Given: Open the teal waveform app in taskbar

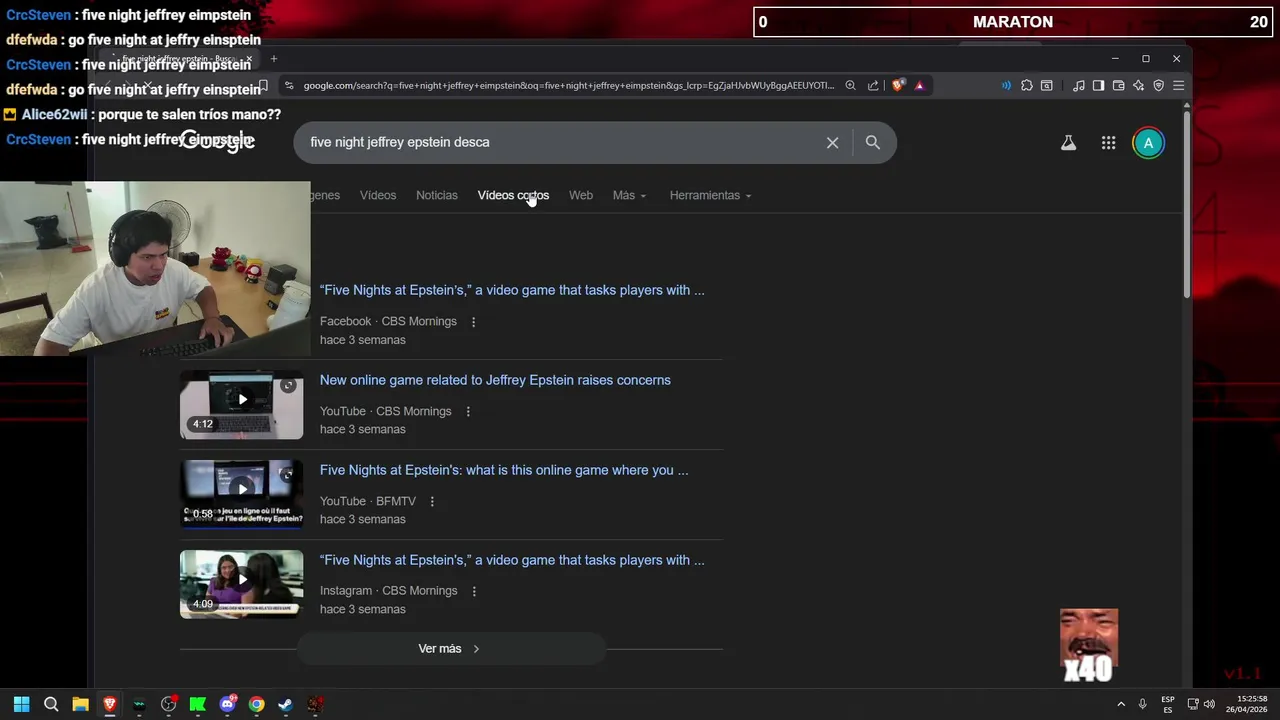Looking at the screenshot, I should tap(139, 704).
